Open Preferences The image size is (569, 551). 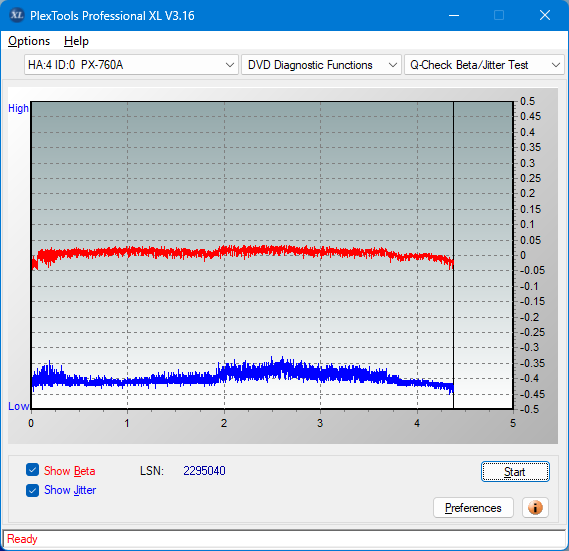point(473,507)
